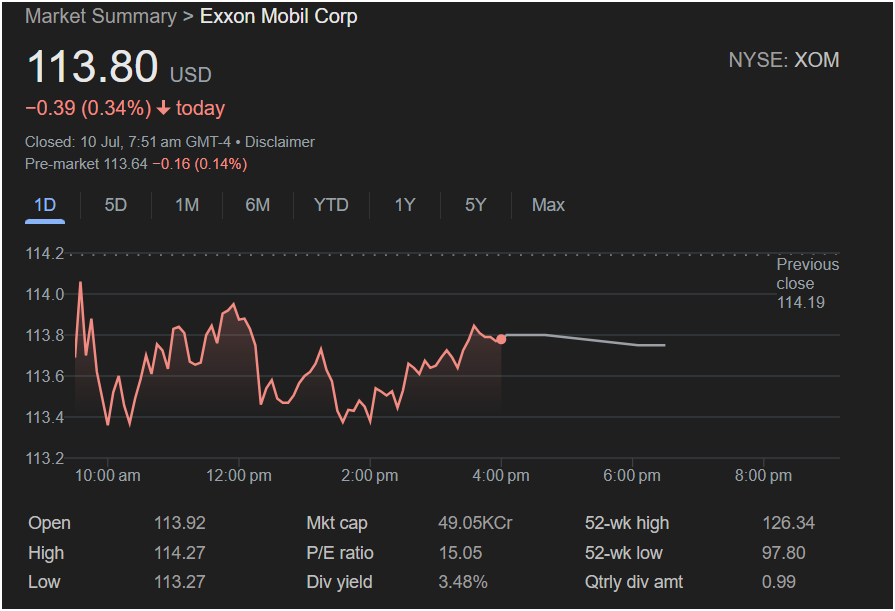Open the Disclaimer link
Viewport: 895px width, 611px height.
[280, 142]
